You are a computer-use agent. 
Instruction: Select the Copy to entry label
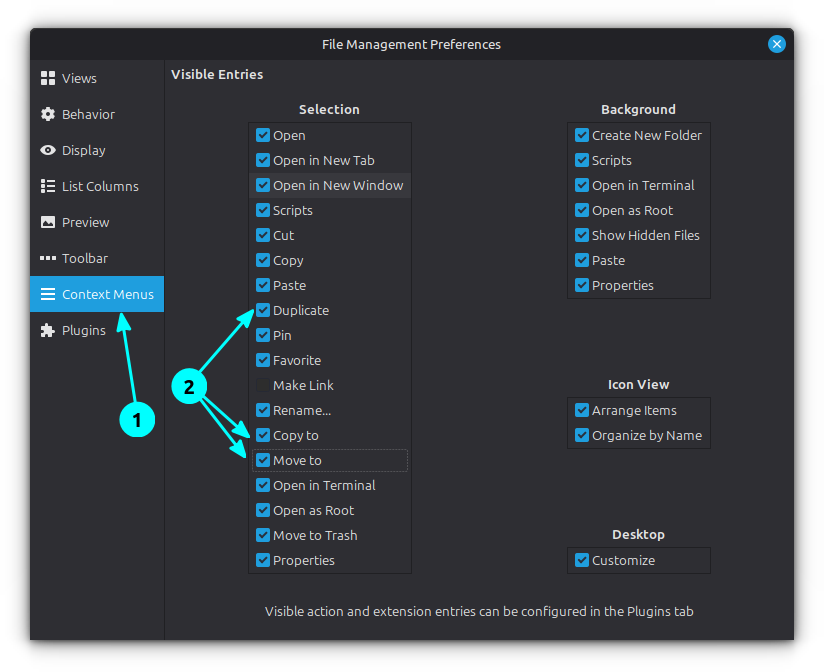[295, 435]
